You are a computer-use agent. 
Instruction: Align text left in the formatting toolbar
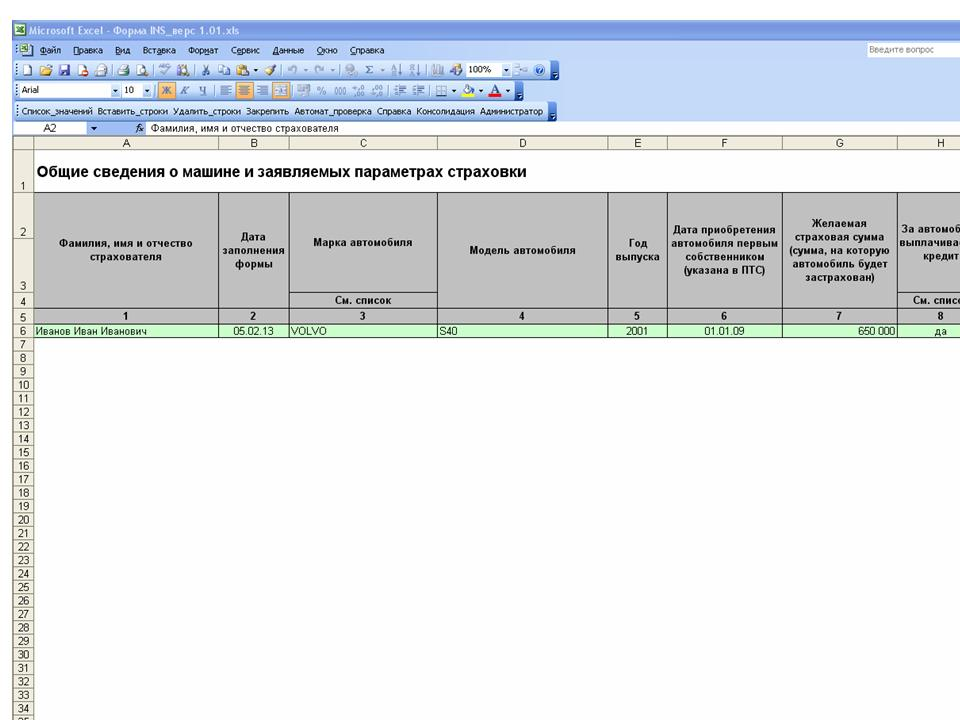pyautogui.click(x=225, y=91)
